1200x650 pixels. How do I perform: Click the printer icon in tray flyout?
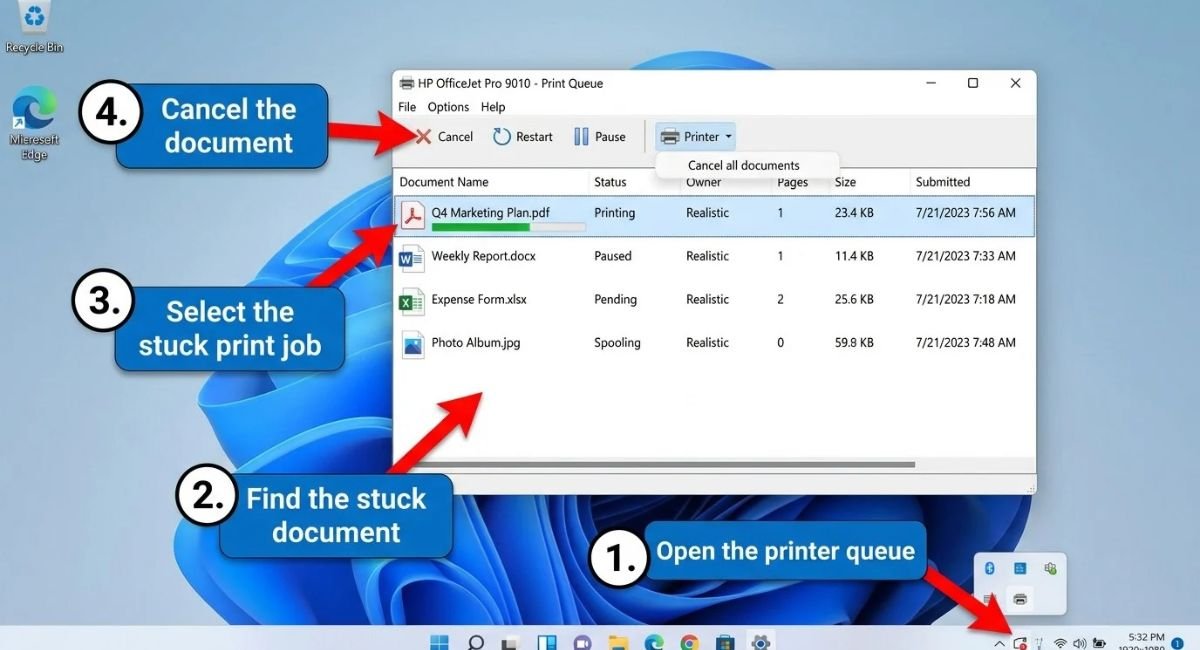(x=1020, y=599)
